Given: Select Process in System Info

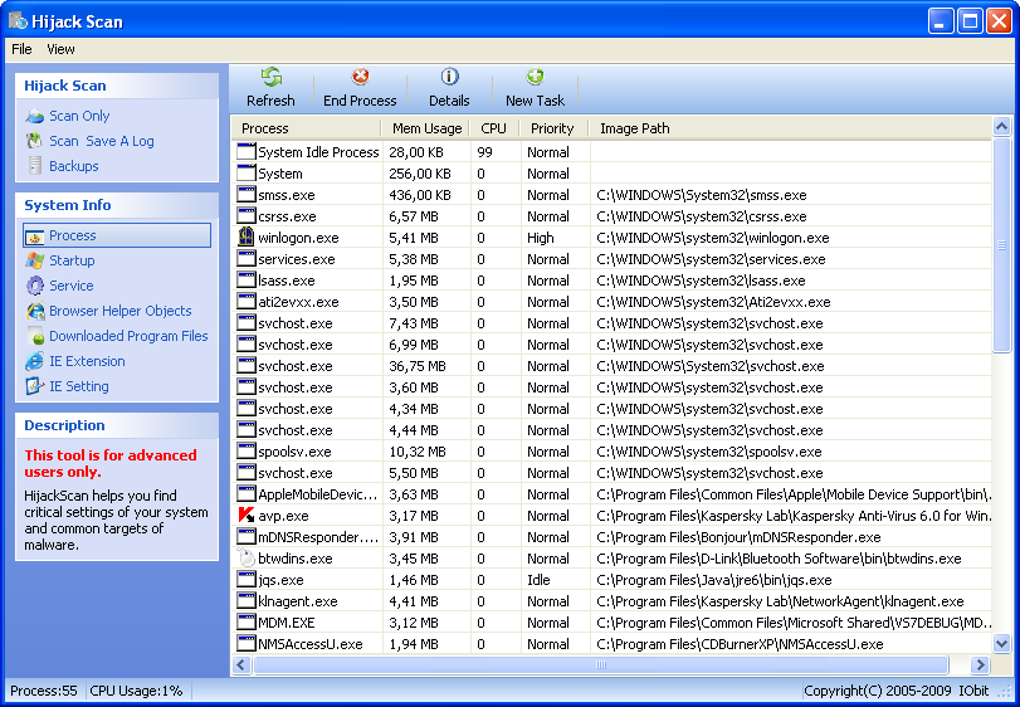Looking at the screenshot, I should (x=117, y=235).
